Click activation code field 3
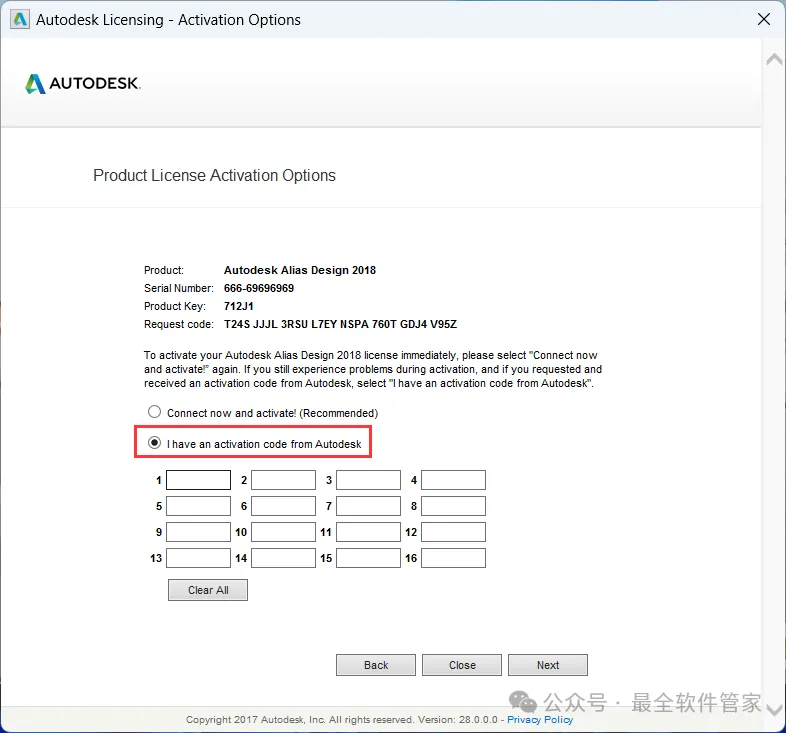 click(368, 480)
